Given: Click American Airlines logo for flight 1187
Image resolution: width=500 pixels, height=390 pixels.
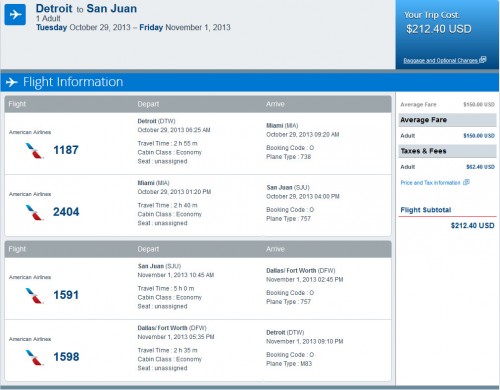Looking at the screenshot, I should click(34, 150).
